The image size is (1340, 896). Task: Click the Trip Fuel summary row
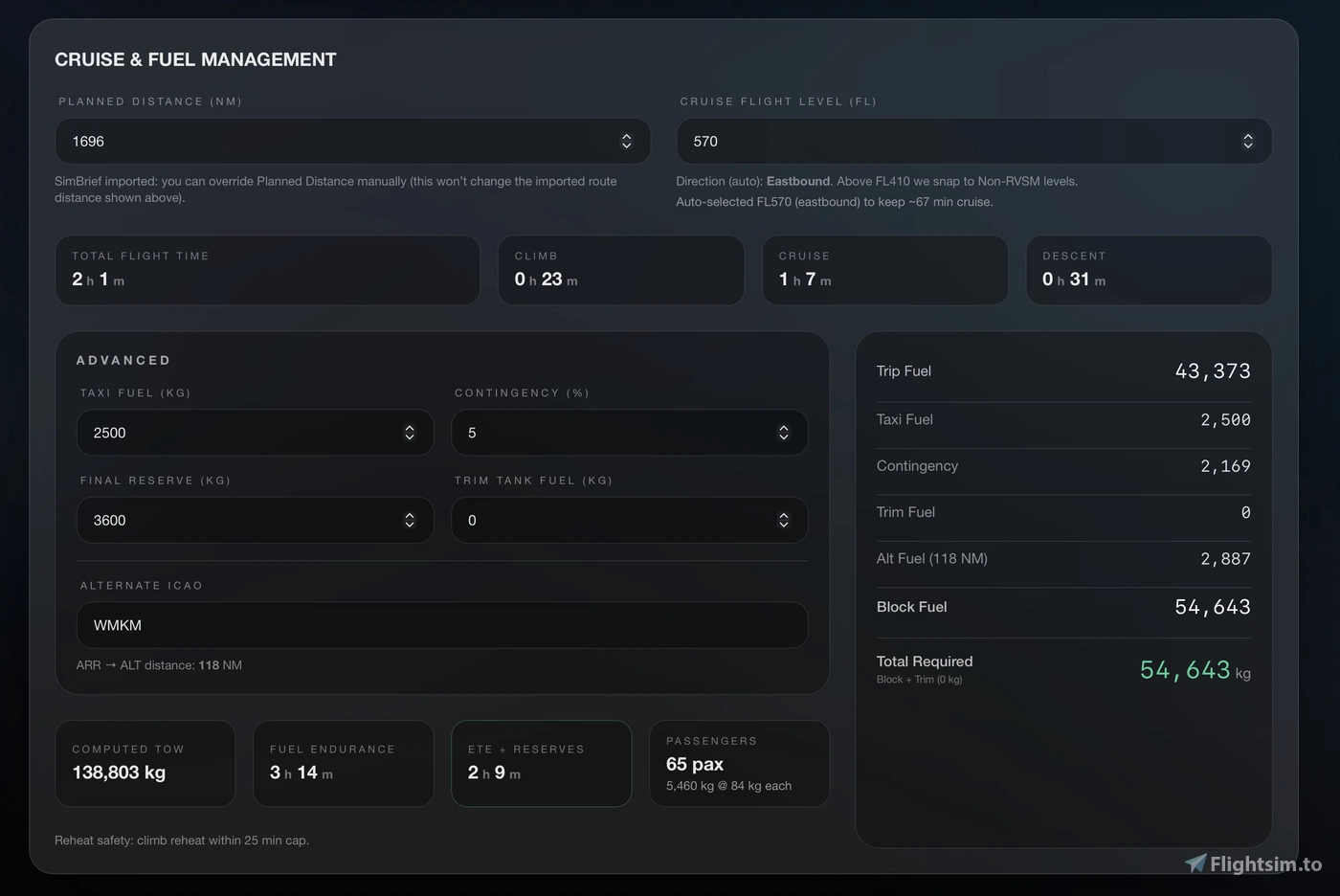[1063, 371]
